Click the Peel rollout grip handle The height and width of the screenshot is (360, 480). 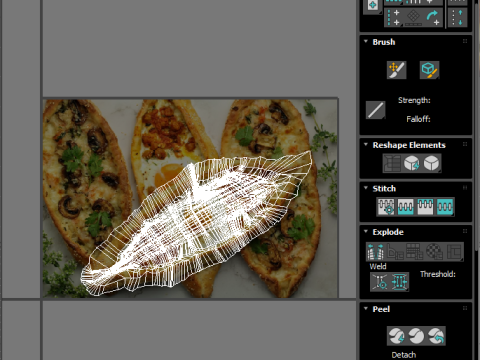465,308
